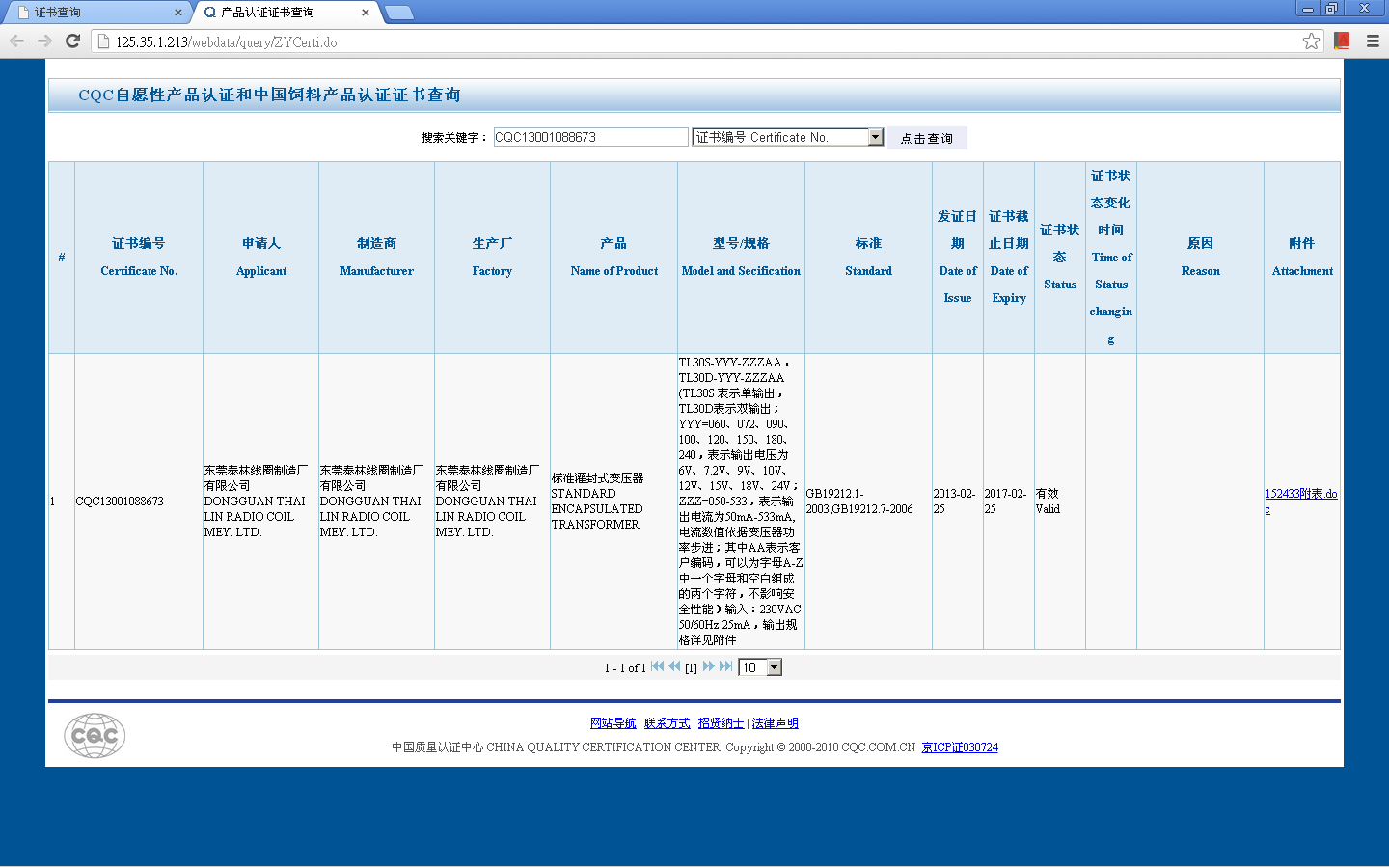1389x868 pixels.
Task: Go to last page of results
Action: click(725, 666)
